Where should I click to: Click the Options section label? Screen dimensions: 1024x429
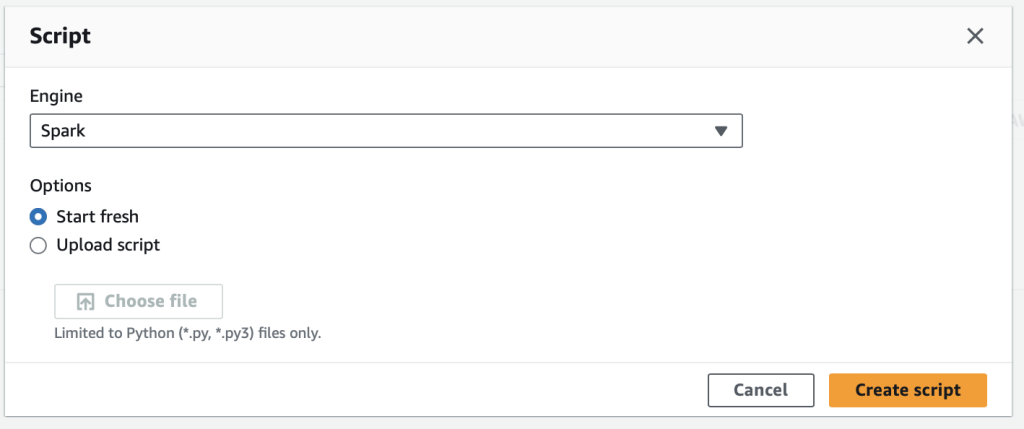click(x=61, y=185)
